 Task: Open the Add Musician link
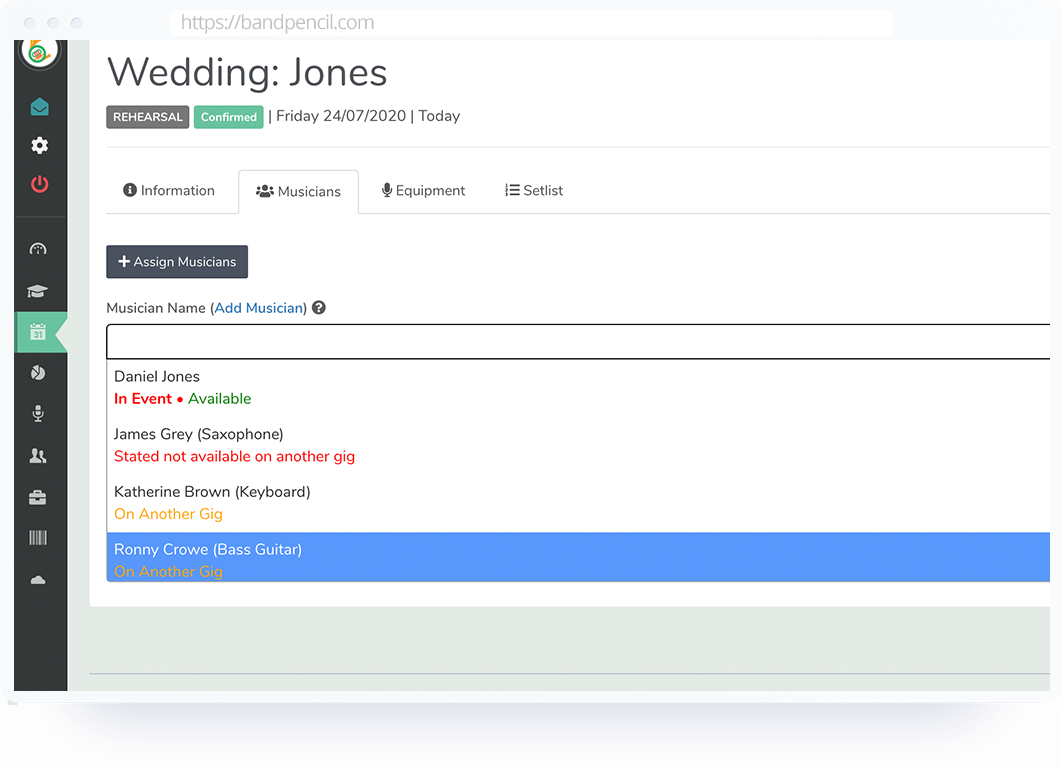(x=258, y=307)
